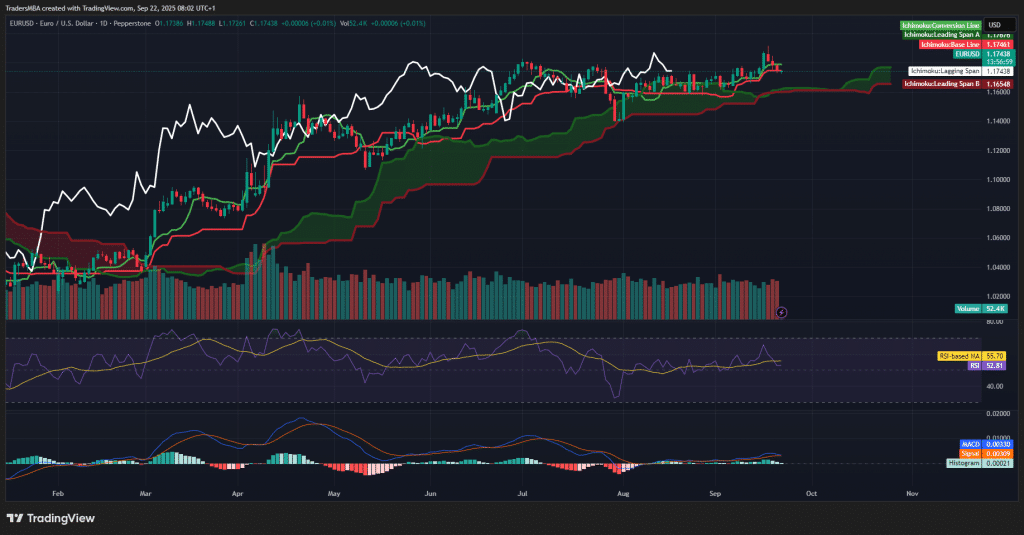The height and width of the screenshot is (535, 1024).
Task: Select the EURUSD price label
Action: (x=966, y=54)
